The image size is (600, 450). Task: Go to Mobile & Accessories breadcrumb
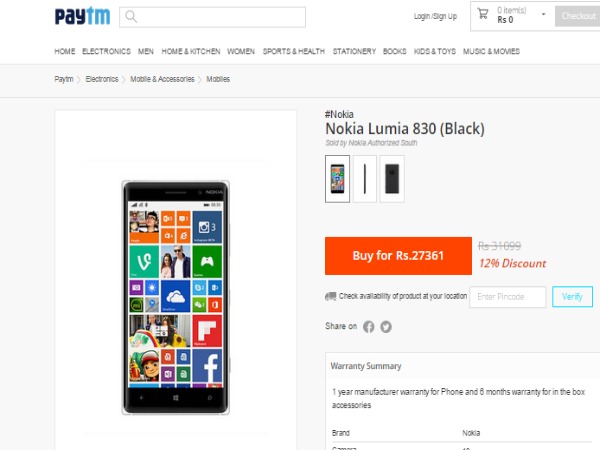click(x=162, y=79)
